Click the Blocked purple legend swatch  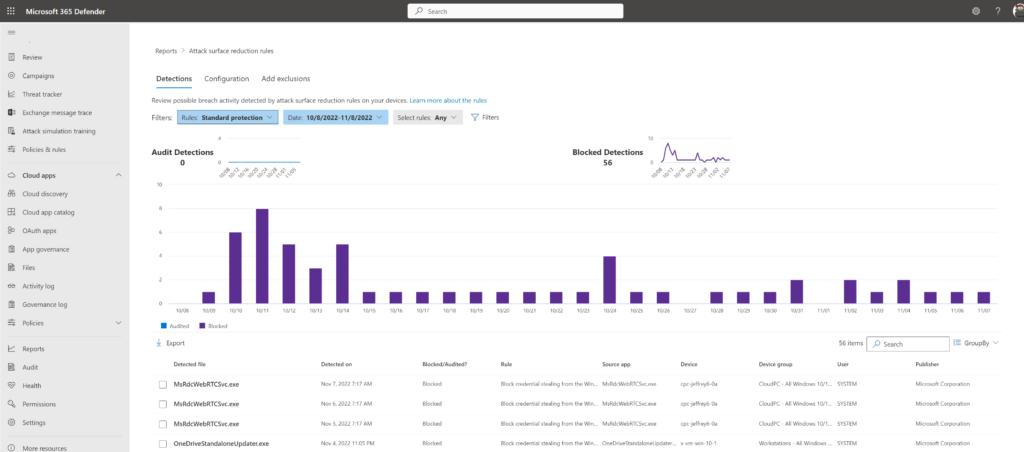click(x=203, y=325)
